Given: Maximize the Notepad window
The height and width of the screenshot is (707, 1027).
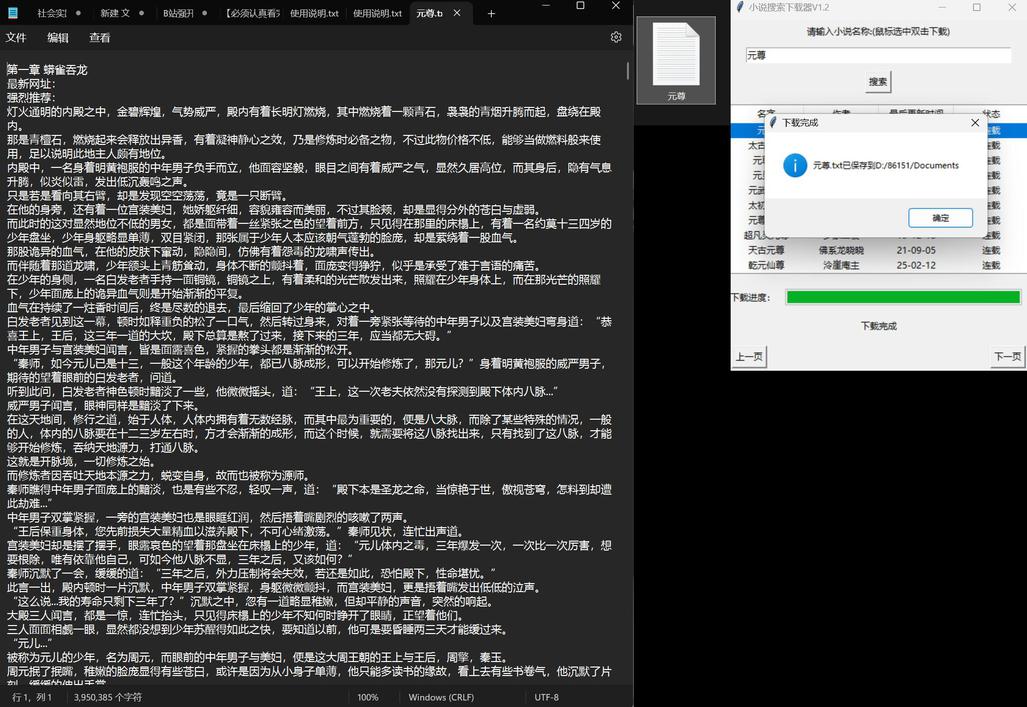Looking at the screenshot, I should 580,7.
